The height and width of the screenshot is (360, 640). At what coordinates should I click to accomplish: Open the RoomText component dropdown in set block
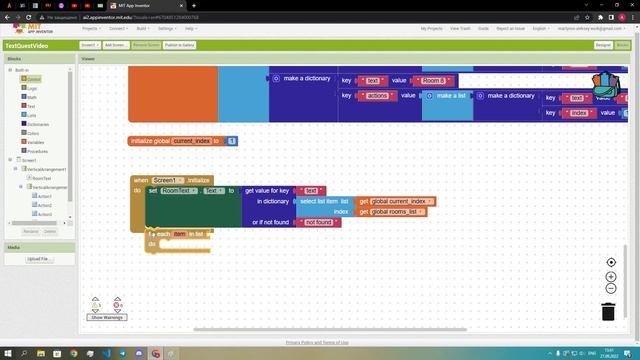[x=179, y=191]
